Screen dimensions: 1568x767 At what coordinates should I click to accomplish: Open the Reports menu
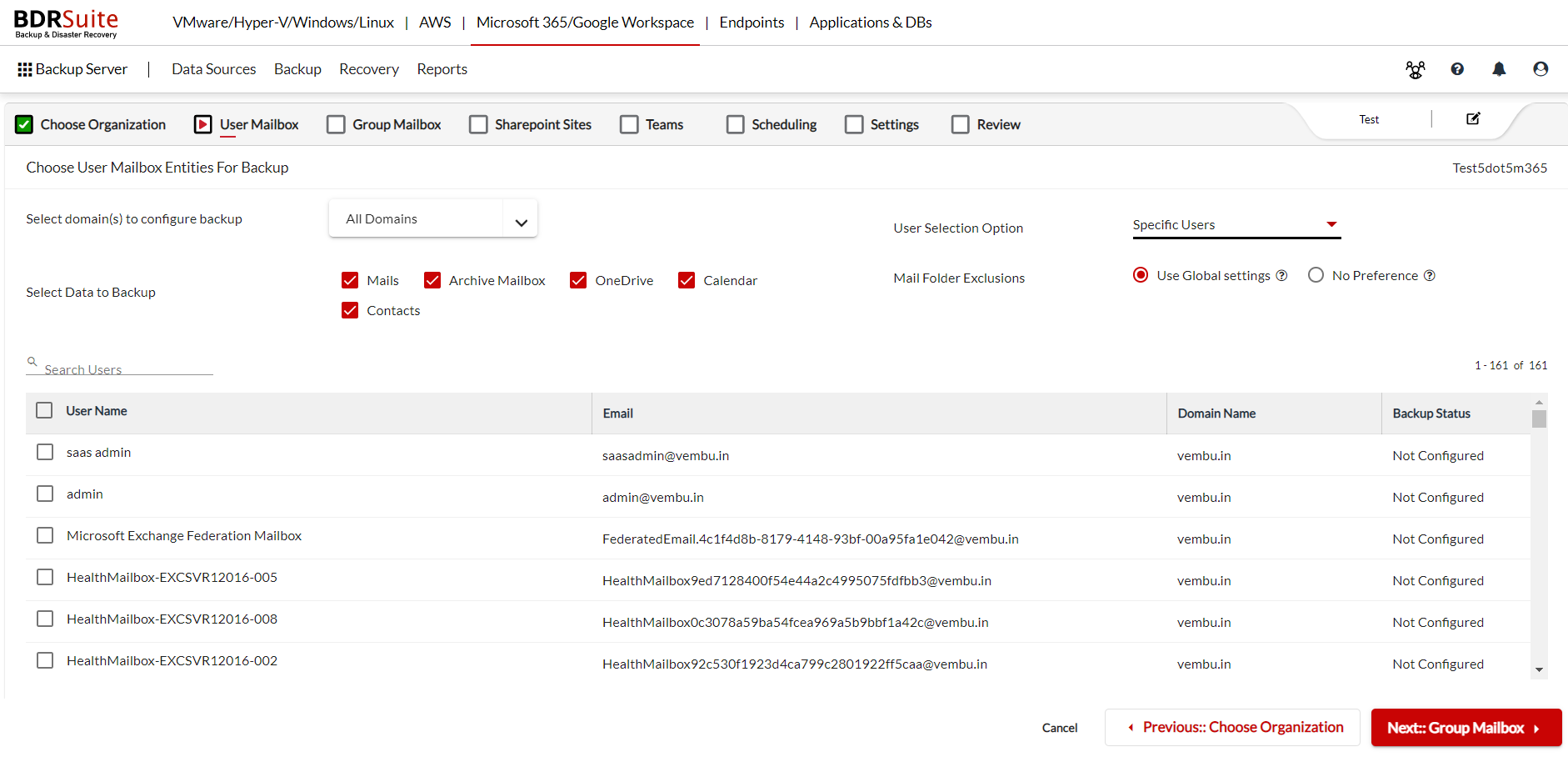pos(442,69)
